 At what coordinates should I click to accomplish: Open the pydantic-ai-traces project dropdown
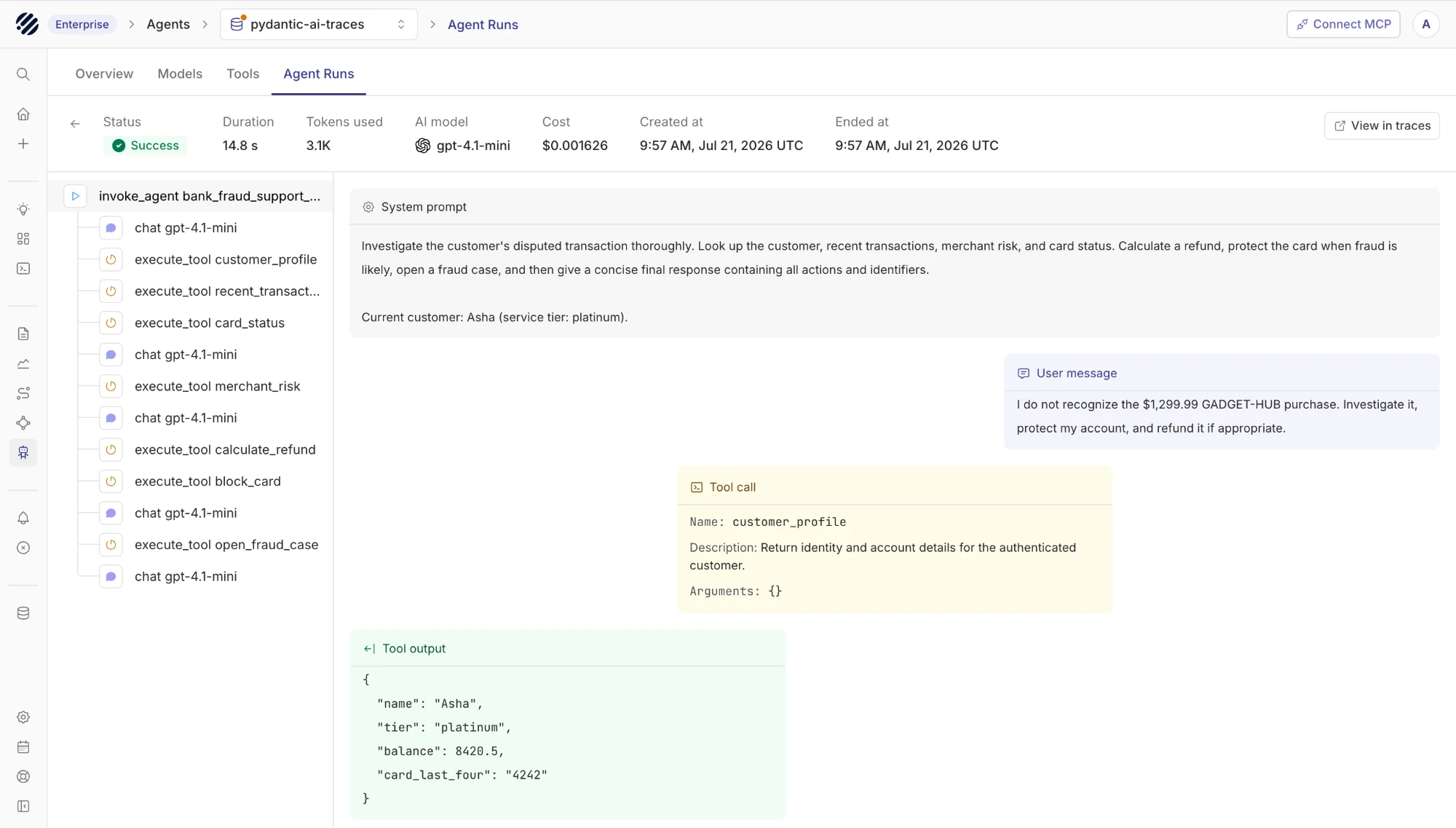click(x=319, y=24)
